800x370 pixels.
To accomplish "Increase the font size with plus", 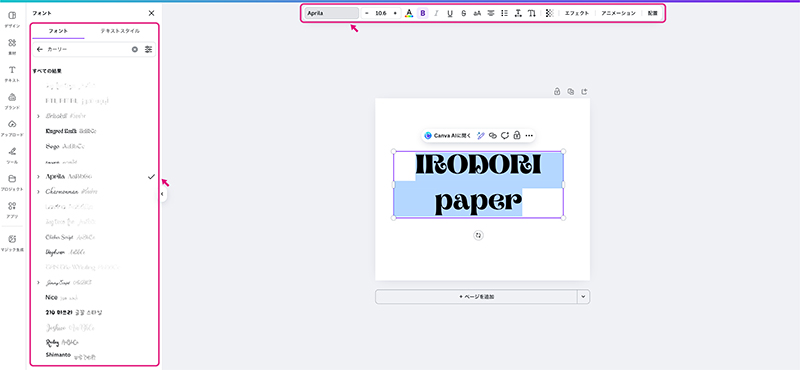I will tap(395, 13).
